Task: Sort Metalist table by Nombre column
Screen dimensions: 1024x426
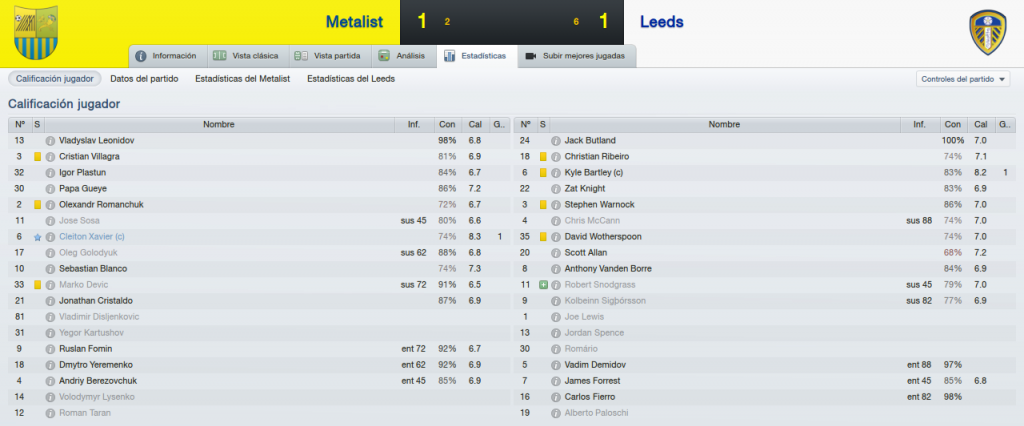Action: [219, 124]
